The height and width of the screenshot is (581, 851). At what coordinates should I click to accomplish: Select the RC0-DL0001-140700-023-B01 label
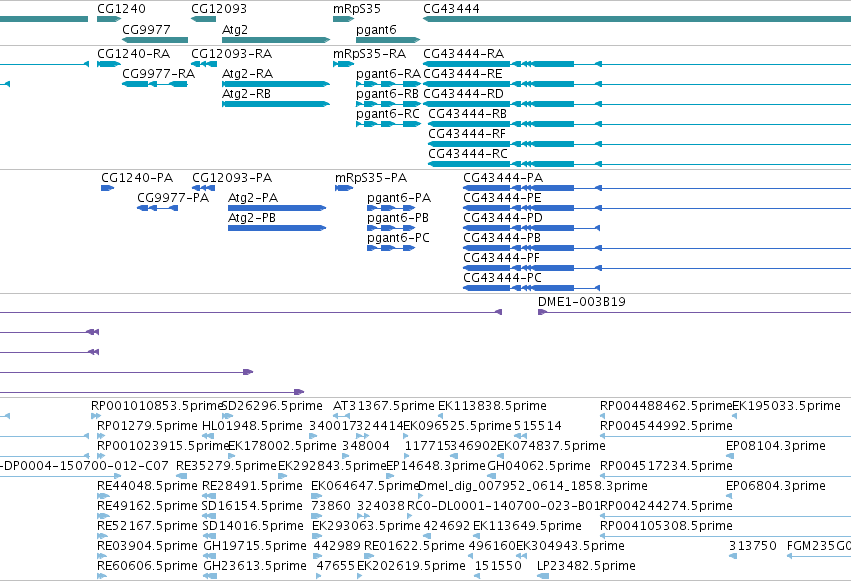pyautogui.click(x=503, y=506)
